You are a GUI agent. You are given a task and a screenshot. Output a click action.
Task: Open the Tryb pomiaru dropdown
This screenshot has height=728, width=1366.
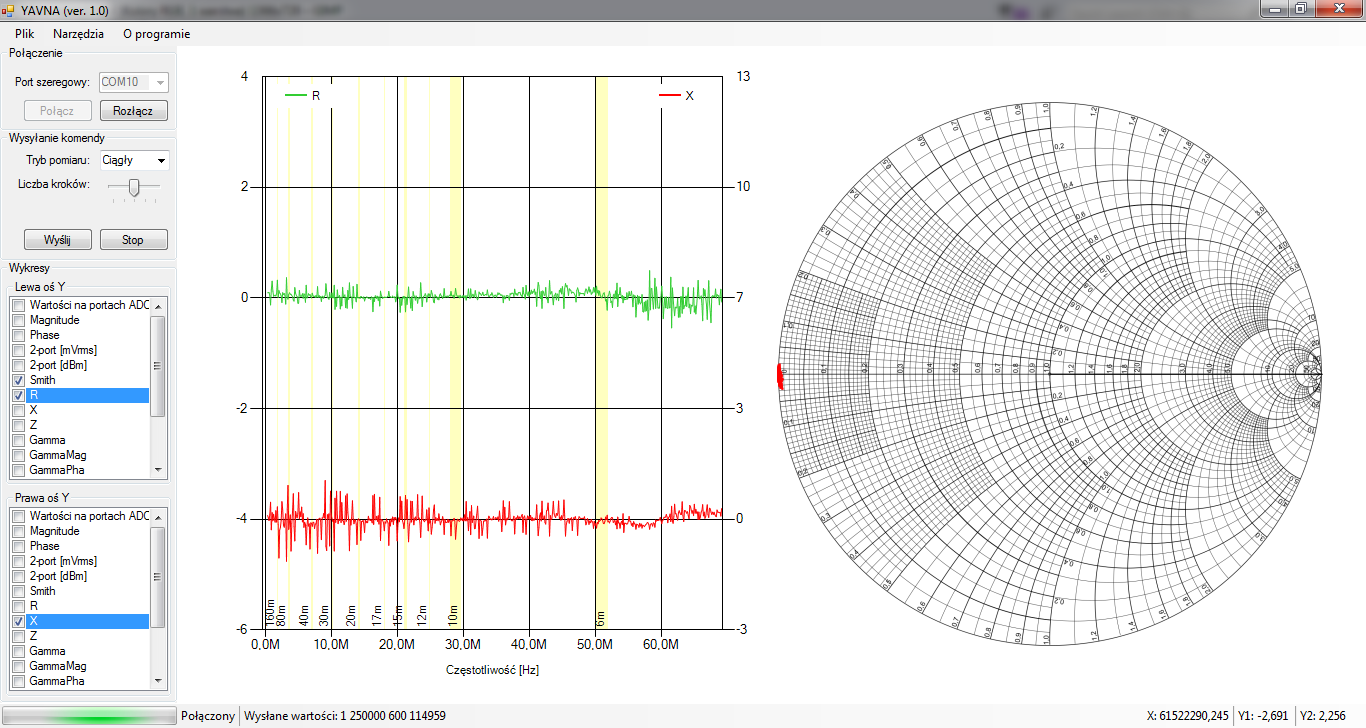(x=160, y=161)
